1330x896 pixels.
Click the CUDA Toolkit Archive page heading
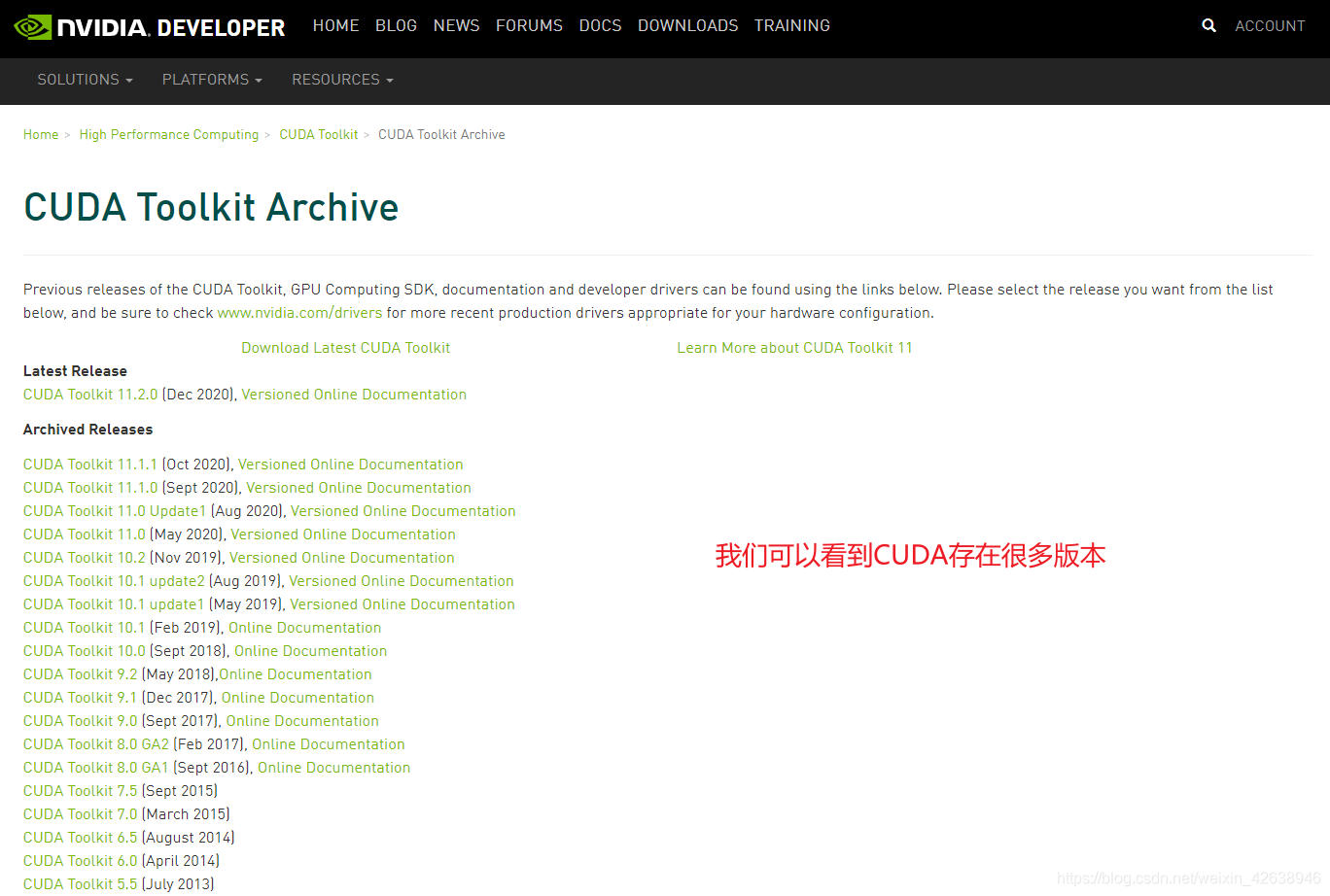point(211,207)
